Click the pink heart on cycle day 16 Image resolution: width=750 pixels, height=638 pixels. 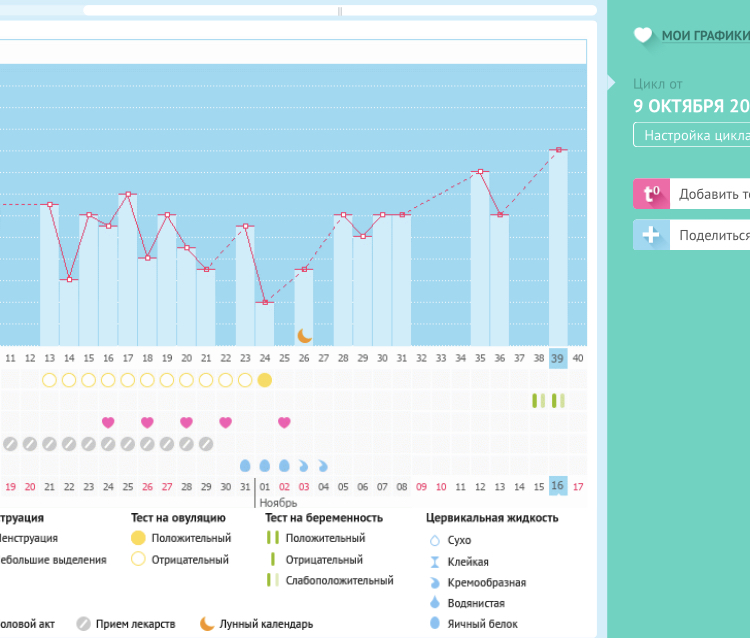[x=108, y=422]
